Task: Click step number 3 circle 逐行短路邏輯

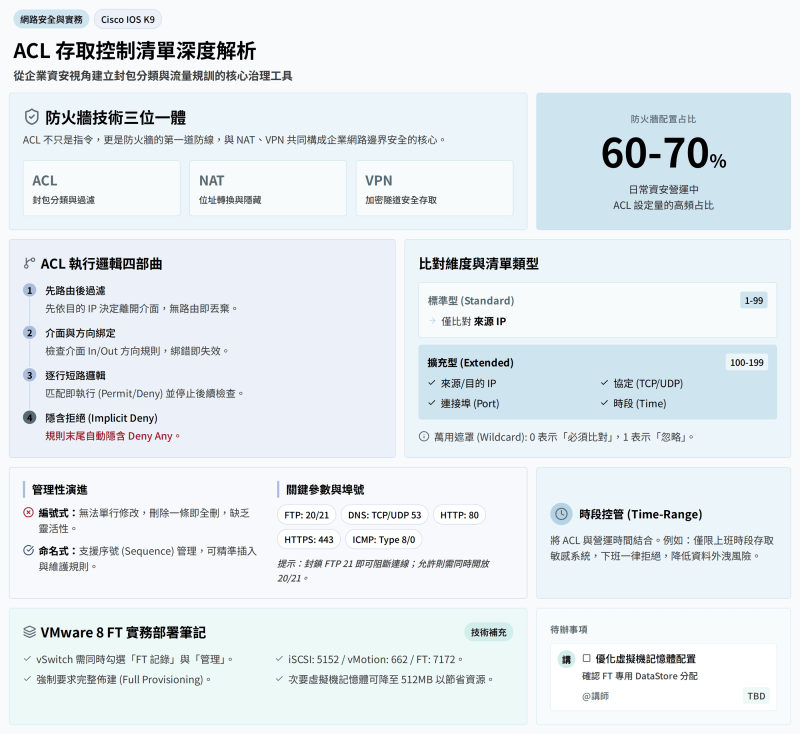Action: click(30, 375)
